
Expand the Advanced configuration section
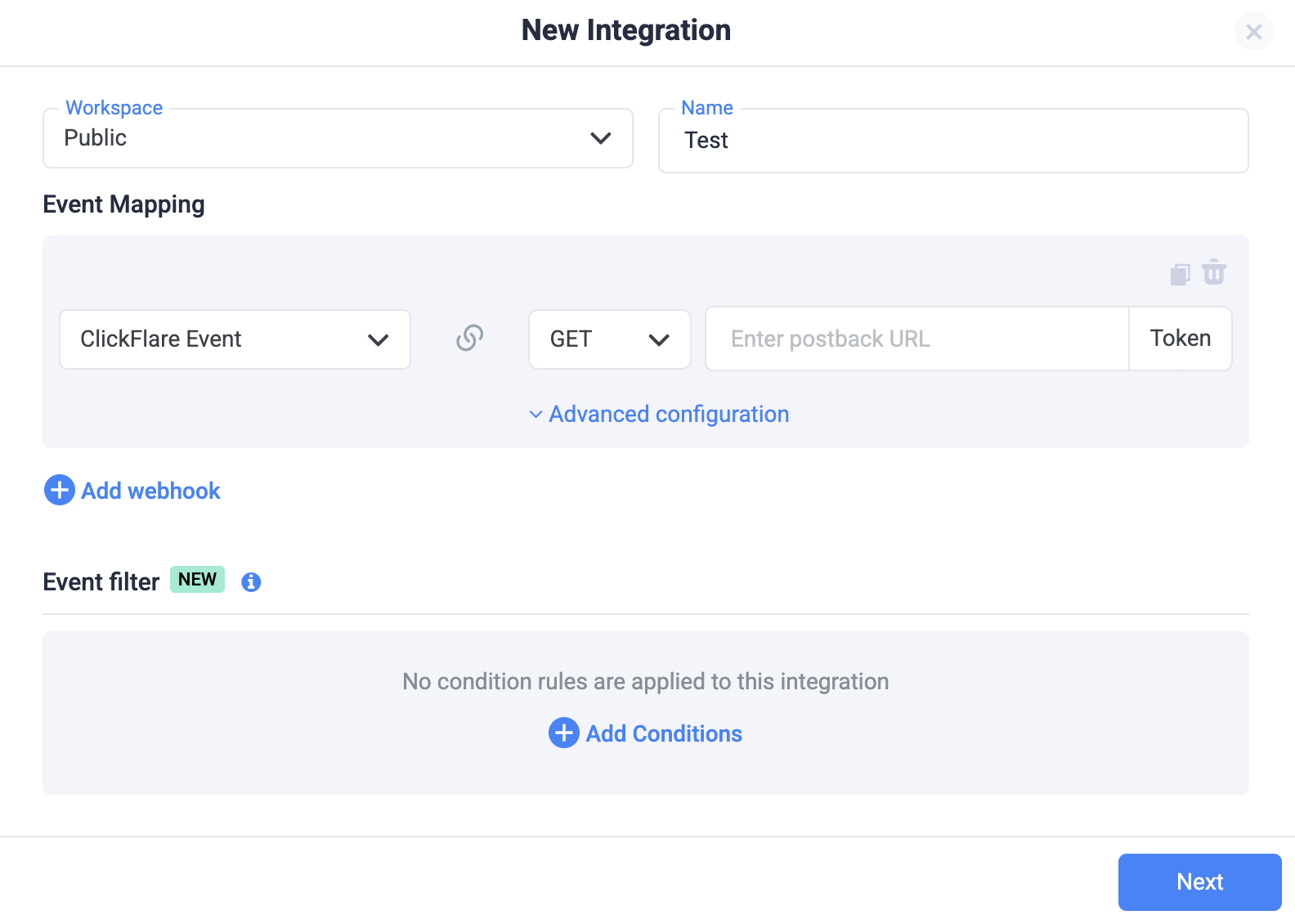(668, 415)
